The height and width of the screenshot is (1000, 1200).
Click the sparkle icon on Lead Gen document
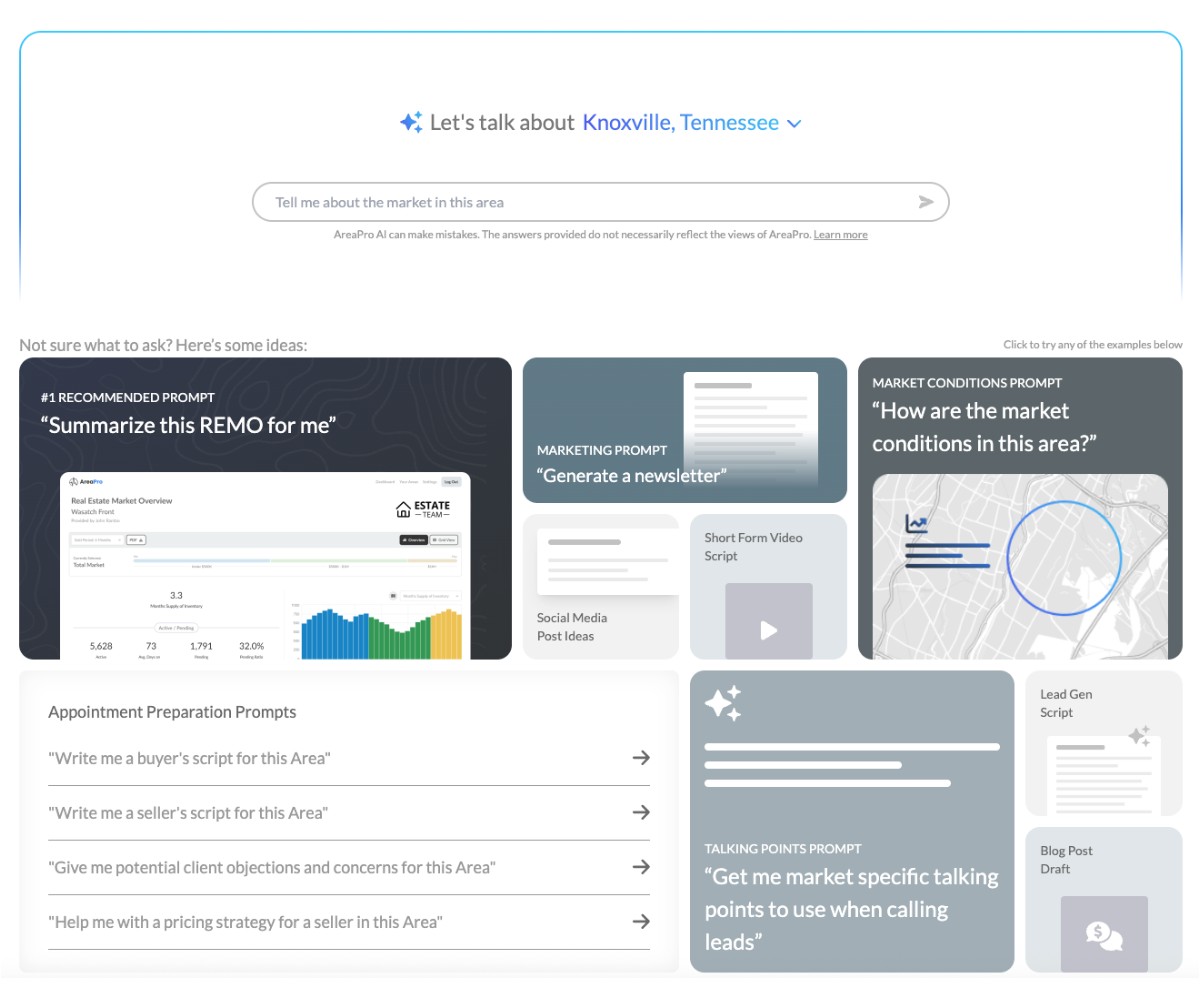[x=1138, y=736]
